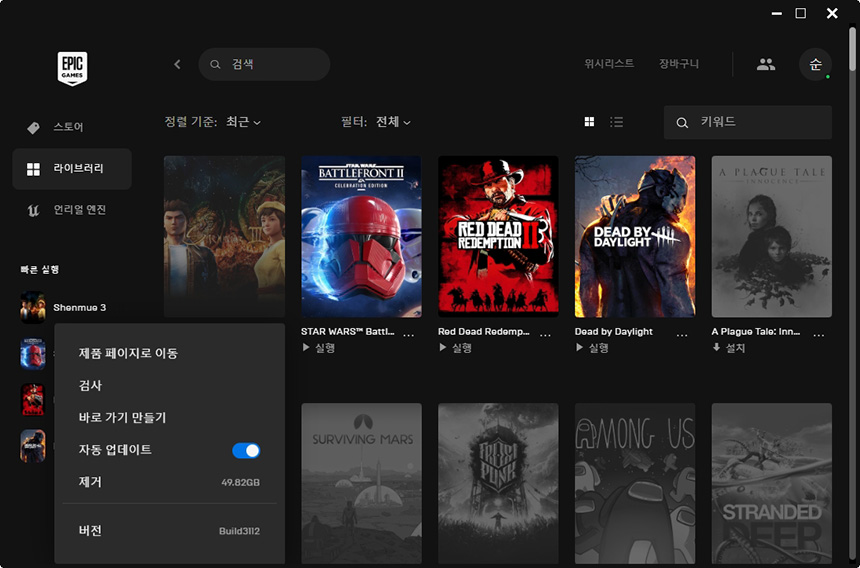
Task: Open more options for A Plague Tale
Action: point(819,335)
